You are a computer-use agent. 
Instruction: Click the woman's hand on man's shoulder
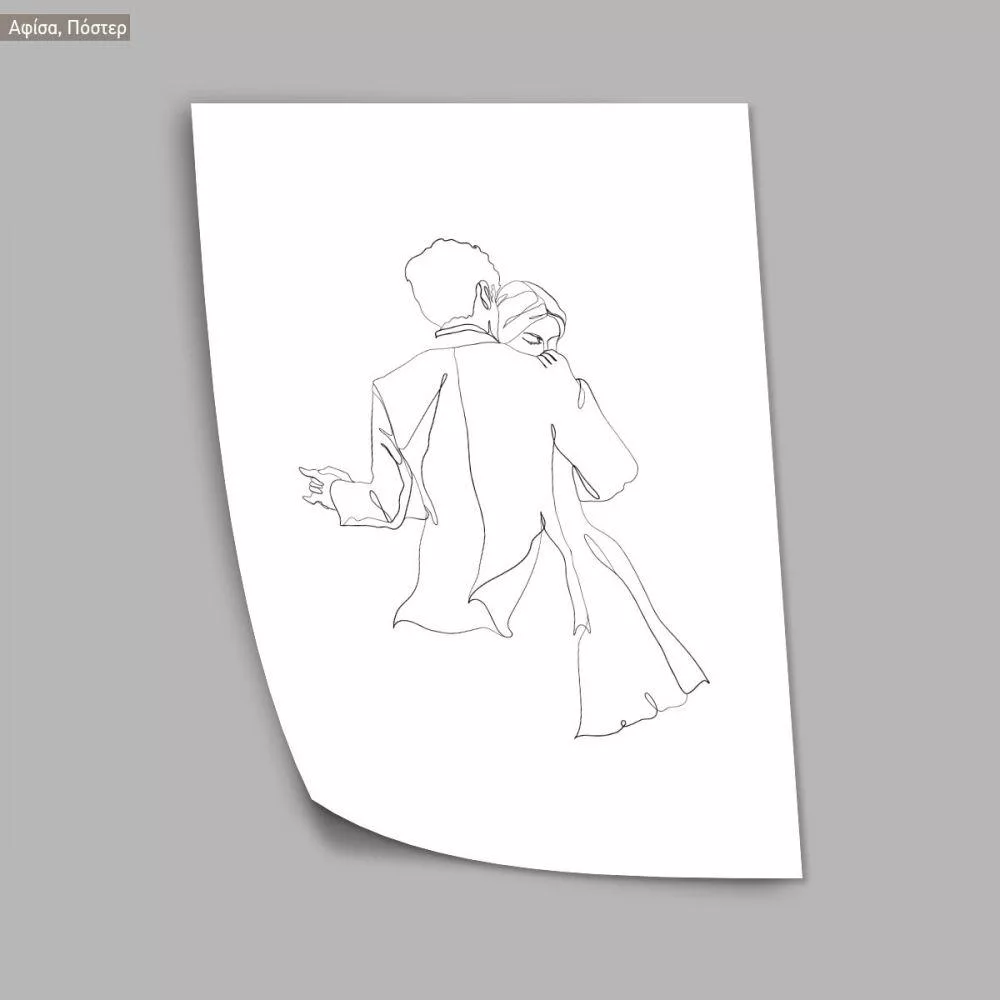click(x=548, y=358)
